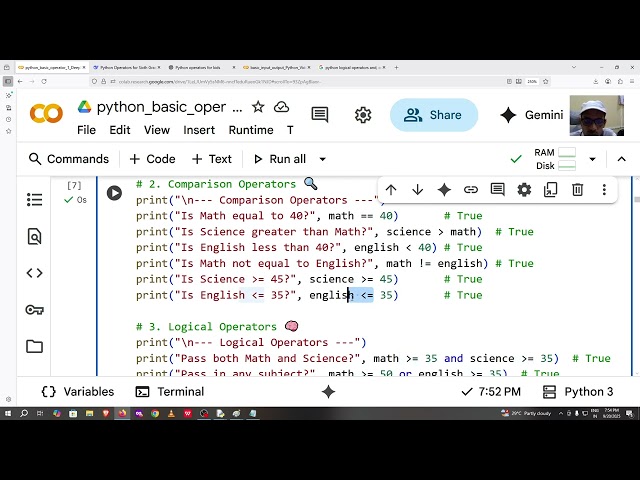640x480 pixels.
Task: Open Chrome from the taskbar
Action: click(155, 413)
